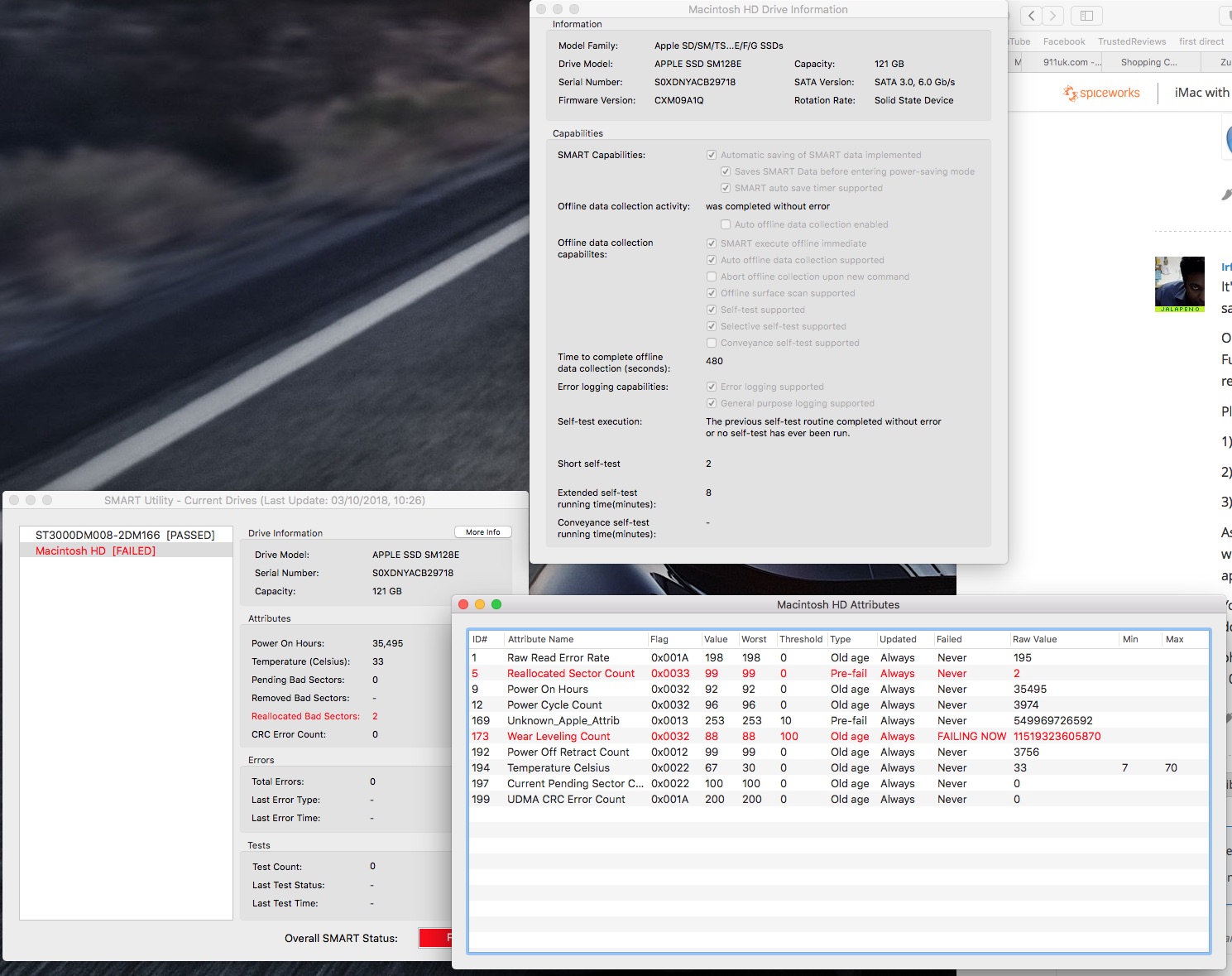Open the Facebook bookmark
Viewport: 1232px width, 976px height.
[x=1064, y=41]
